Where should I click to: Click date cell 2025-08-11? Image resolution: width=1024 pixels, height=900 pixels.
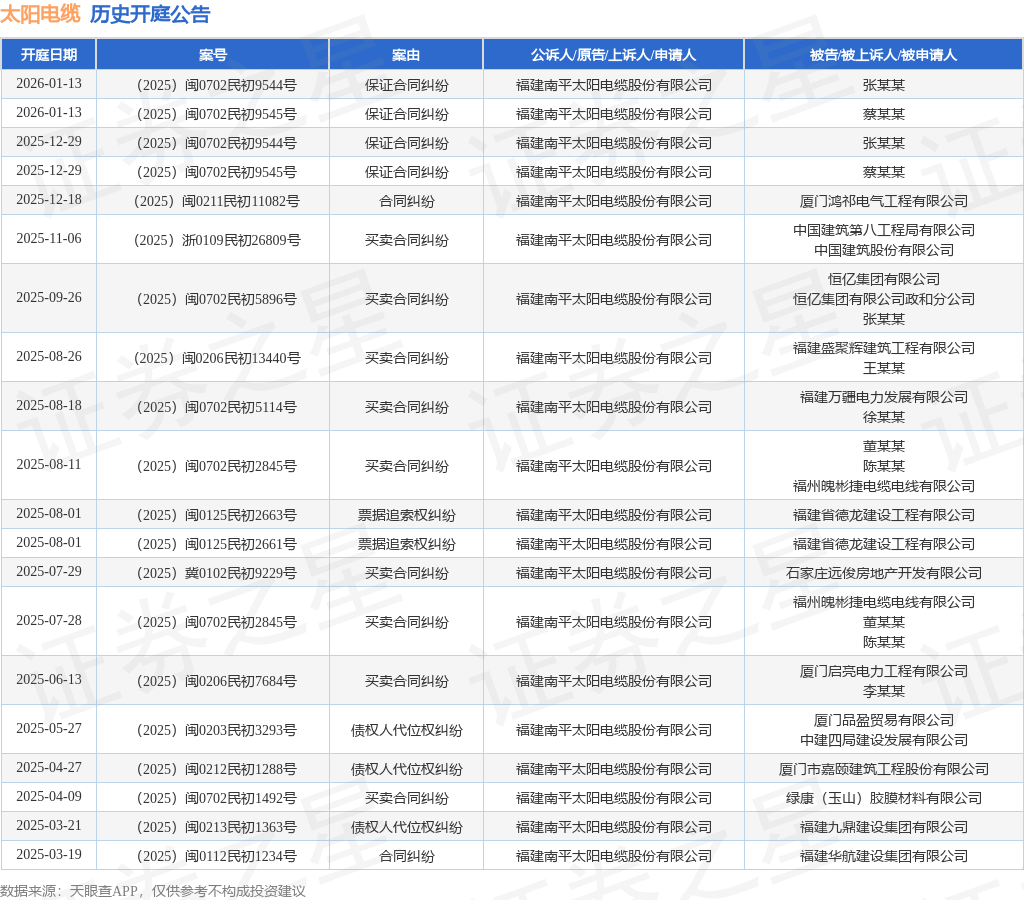pyautogui.click(x=49, y=464)
